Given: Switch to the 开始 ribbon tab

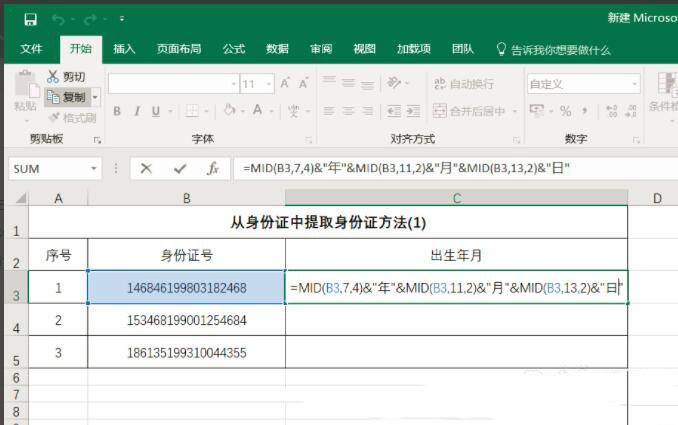Looking at the screenshot, I should coord(81,48).
